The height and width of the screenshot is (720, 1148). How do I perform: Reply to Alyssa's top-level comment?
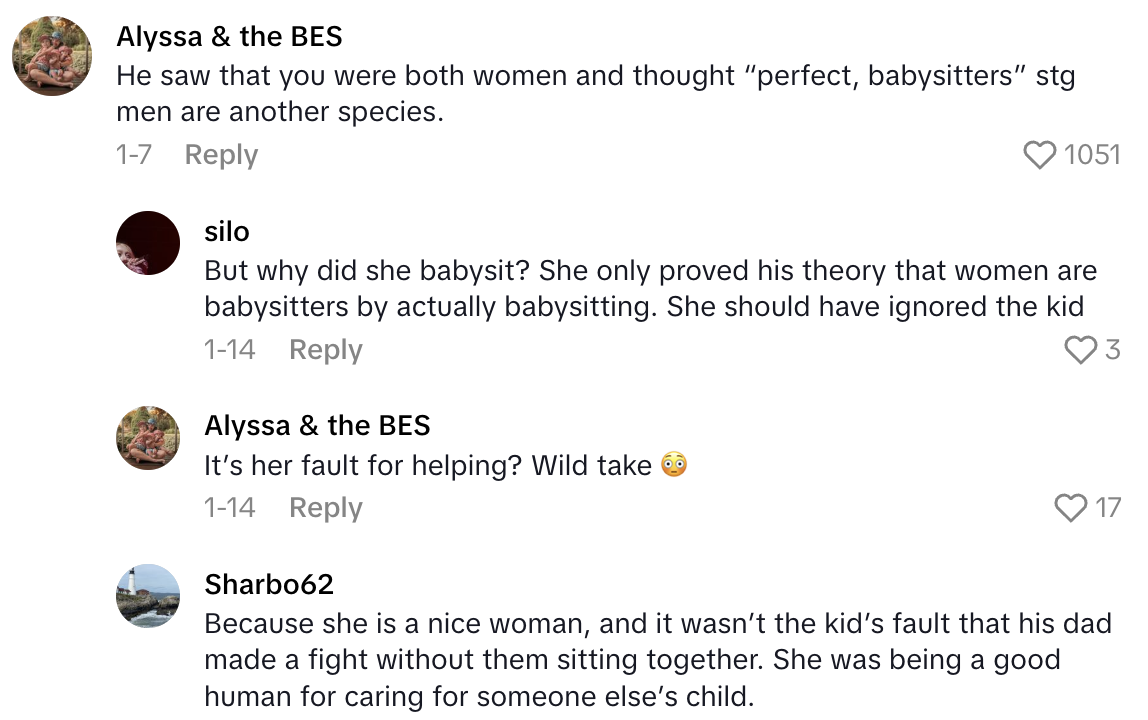[x=221, y=155]
